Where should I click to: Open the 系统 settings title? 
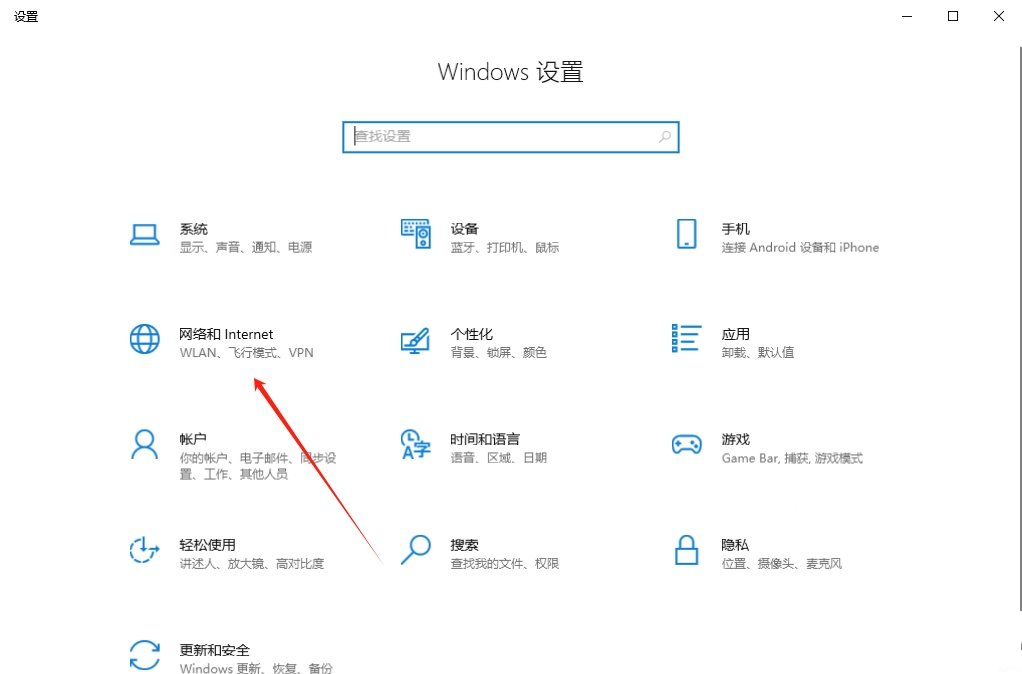[194, 229]
